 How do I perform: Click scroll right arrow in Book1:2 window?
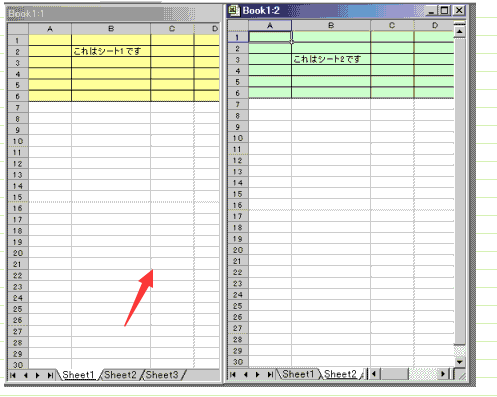click(443, 374)
